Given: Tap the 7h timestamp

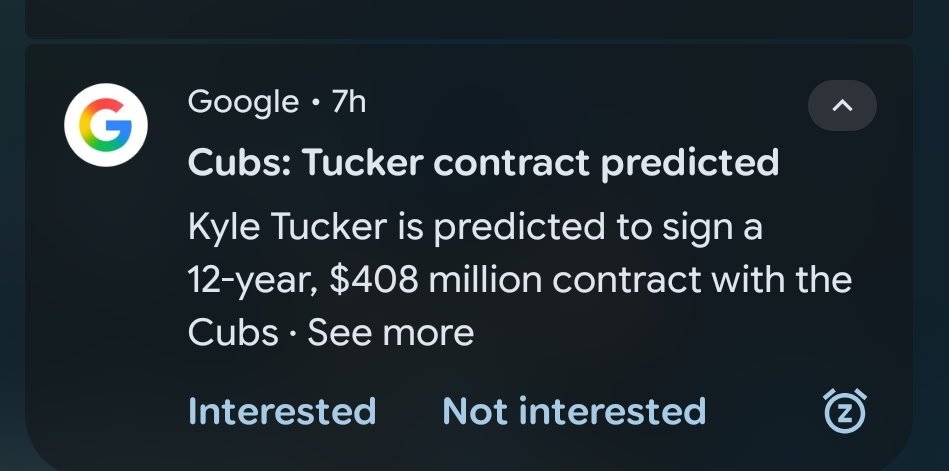Looking at the screenshot, I should point(349,101).
